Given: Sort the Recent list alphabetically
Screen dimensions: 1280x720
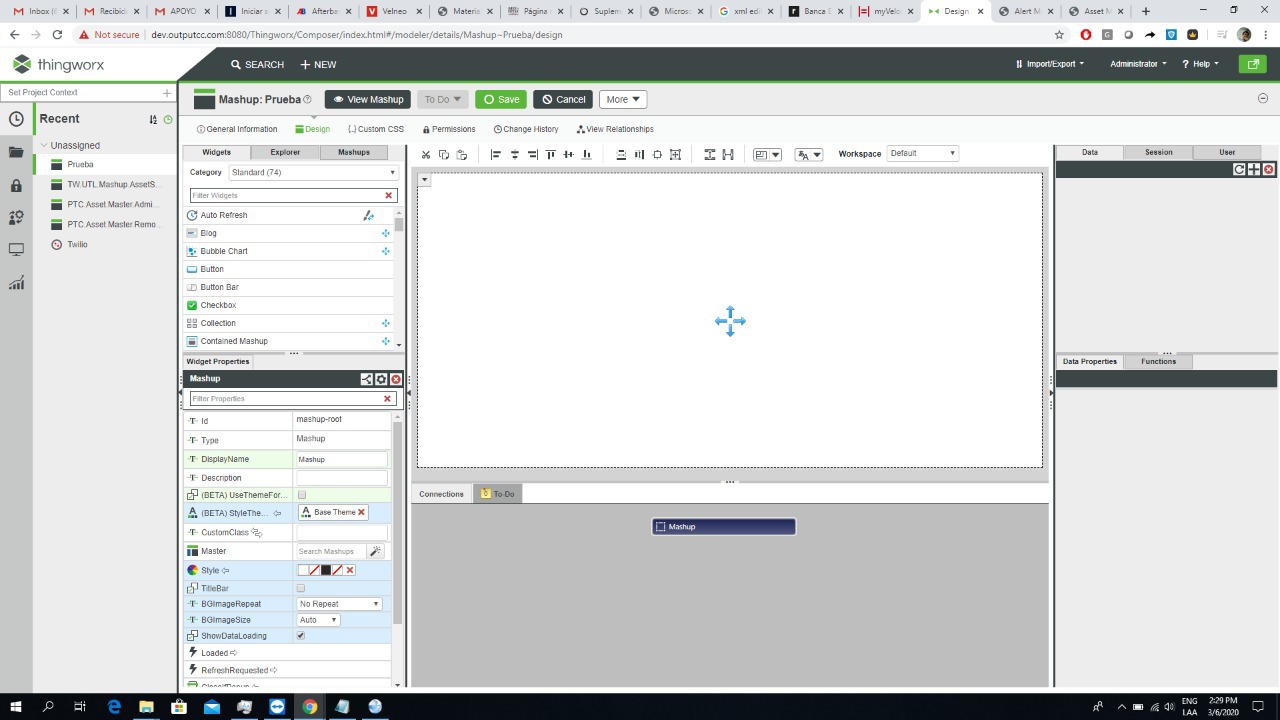Looking at the screenshot, I should pos(153,119).
